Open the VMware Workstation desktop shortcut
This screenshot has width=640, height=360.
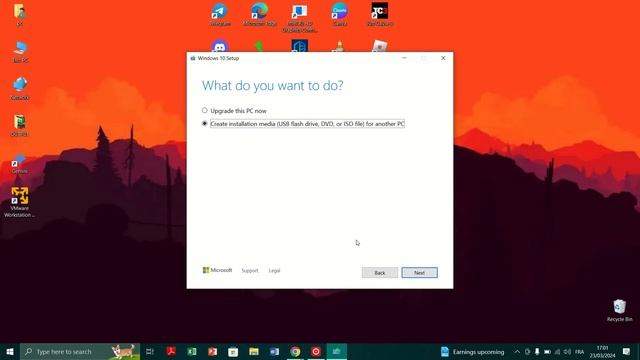coord(20,202)
